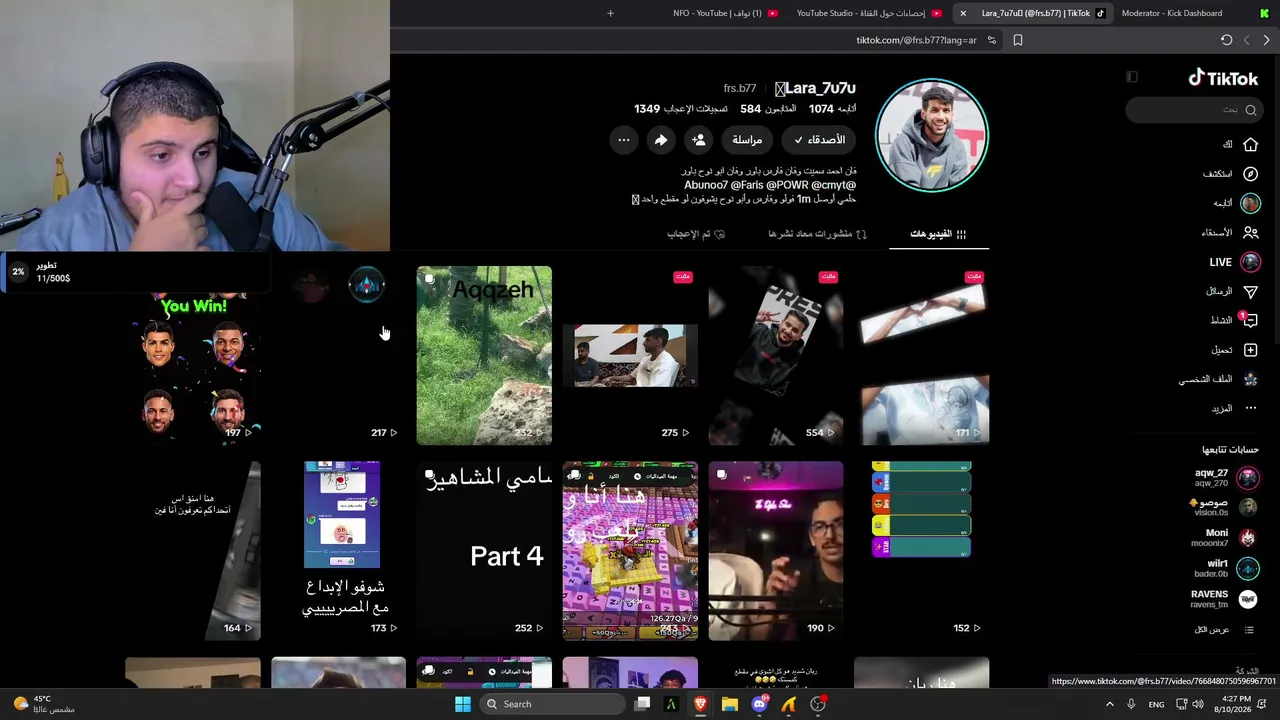Open a new browser tab
Image resolution: width=1280 pixels, height=720 pixels.
pyautogui.click(x=610, y=13)
